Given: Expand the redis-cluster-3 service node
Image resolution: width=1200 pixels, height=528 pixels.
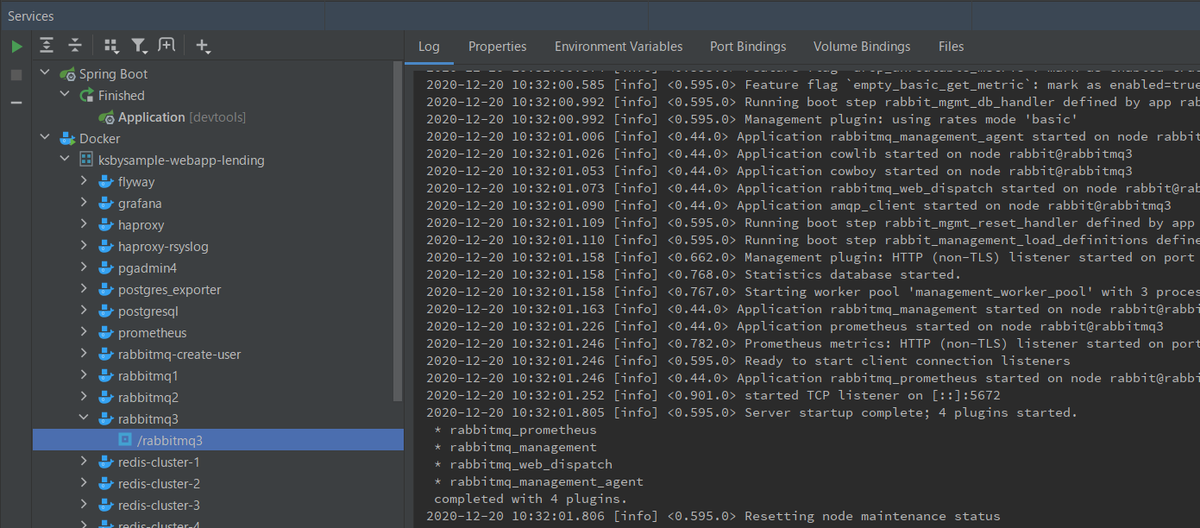Looking at the screenshot, I should [x=84, y=505].
